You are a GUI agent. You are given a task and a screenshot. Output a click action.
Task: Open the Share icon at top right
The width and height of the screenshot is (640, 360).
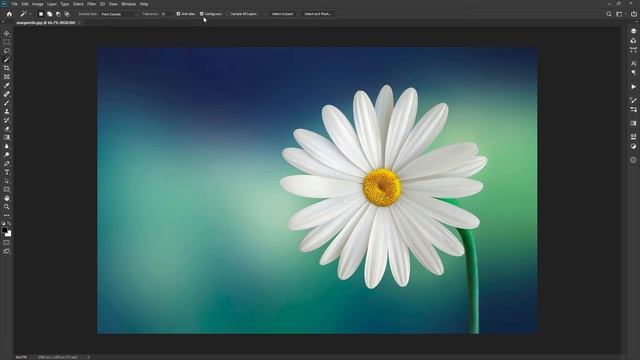tap(634, 14)
